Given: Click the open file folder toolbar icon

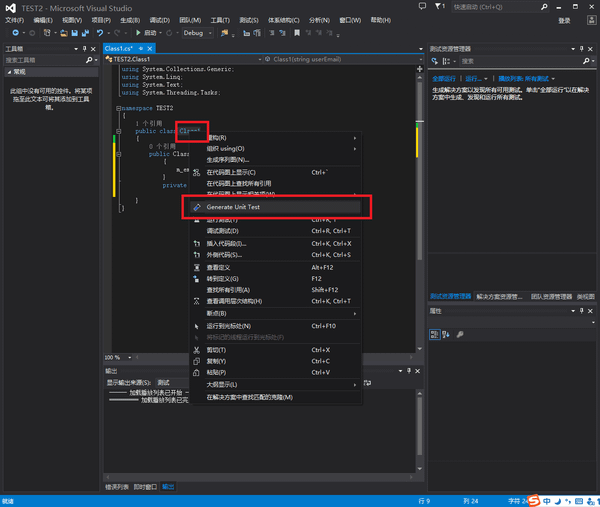Looking at the screenshot, I should pyautogui.click(x=64, y=33).
